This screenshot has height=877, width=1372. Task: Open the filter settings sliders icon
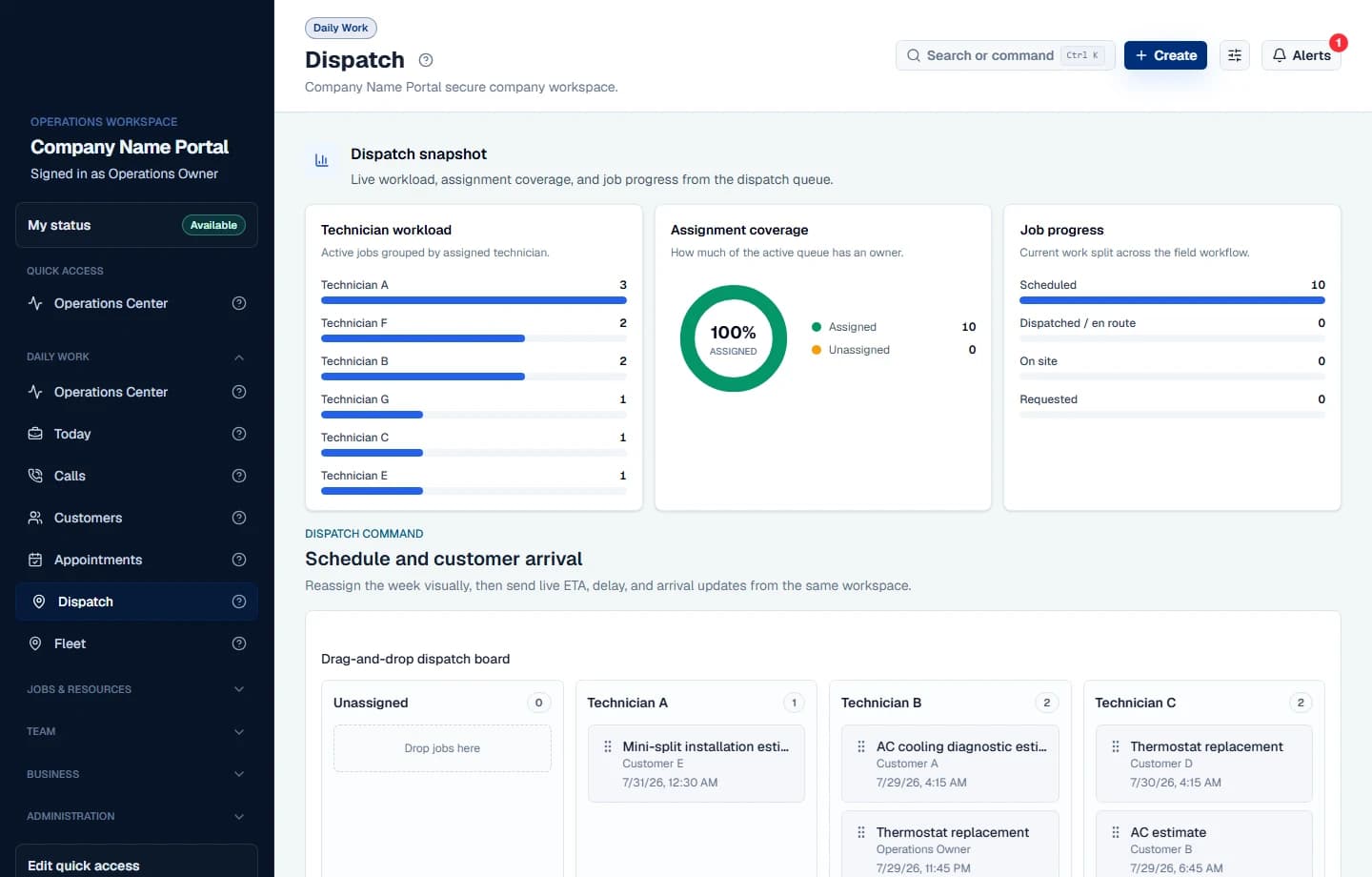[1234, 55]
